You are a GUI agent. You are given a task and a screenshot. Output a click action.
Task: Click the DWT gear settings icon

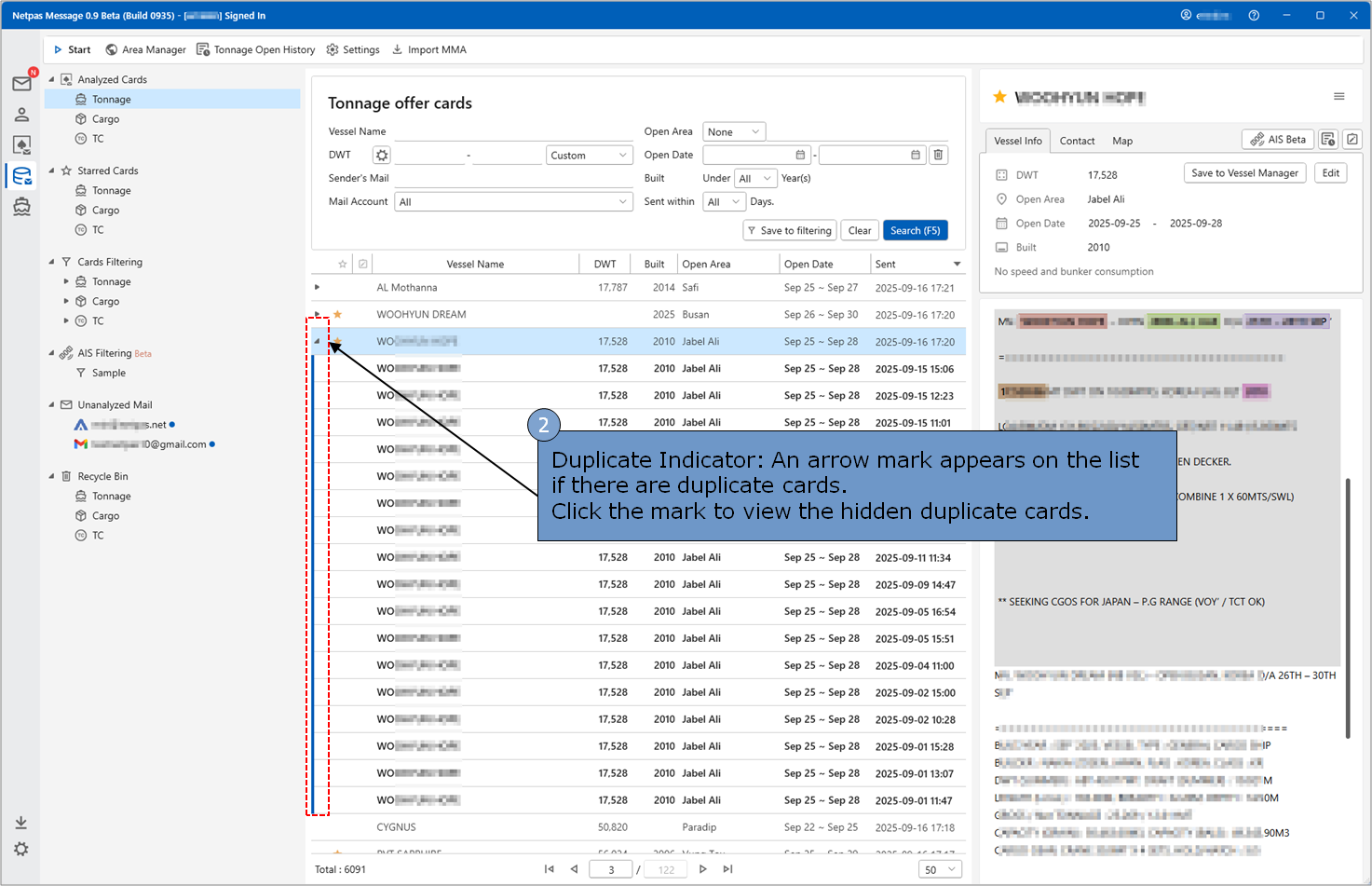click(x=382, y=156)
